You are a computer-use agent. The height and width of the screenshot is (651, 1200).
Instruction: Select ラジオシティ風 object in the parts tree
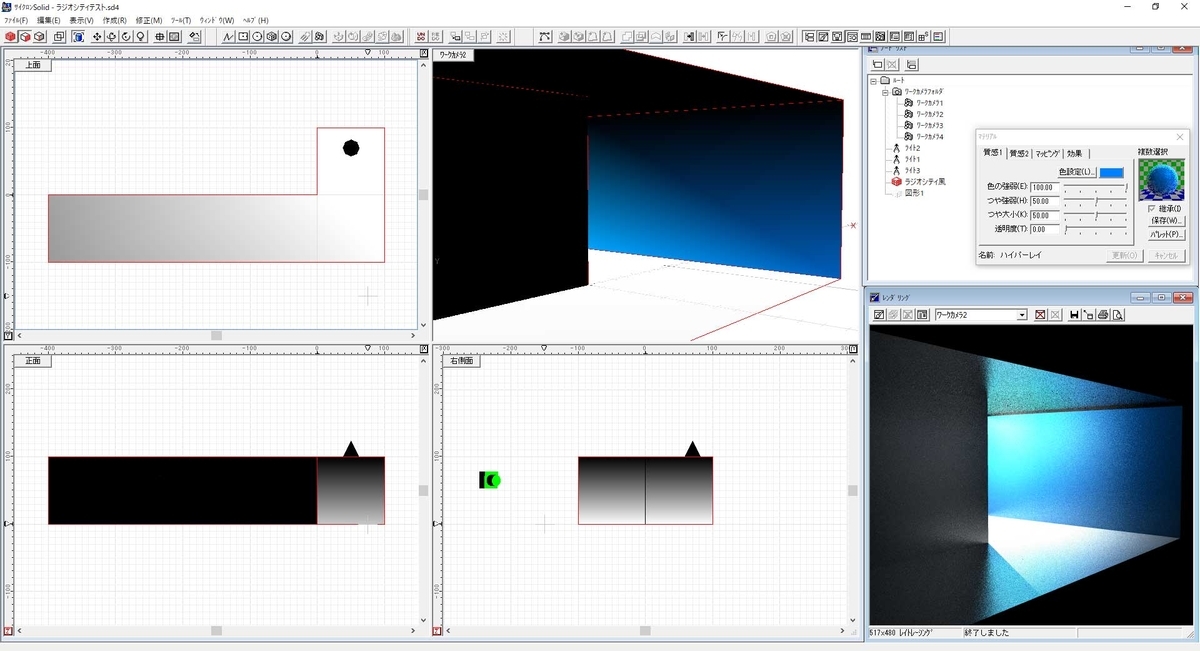coord(925,182)
